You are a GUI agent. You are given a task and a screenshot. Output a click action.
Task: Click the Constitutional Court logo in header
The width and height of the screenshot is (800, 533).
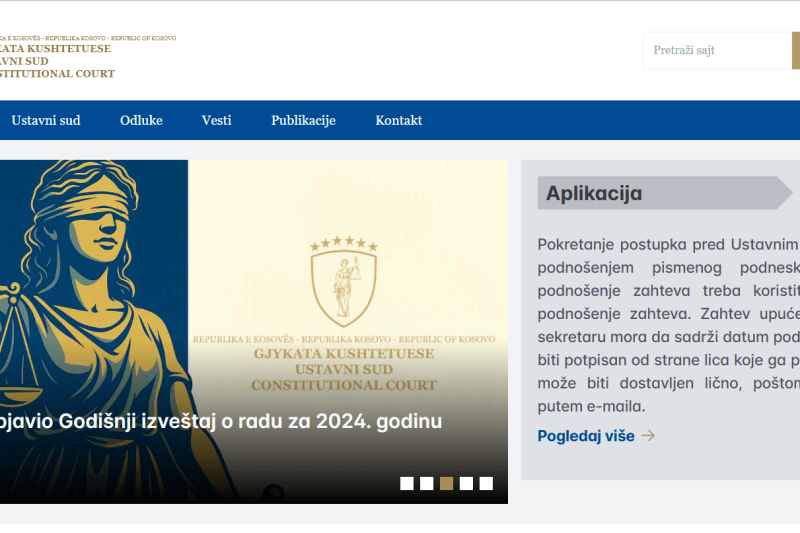tap(87, 56)
